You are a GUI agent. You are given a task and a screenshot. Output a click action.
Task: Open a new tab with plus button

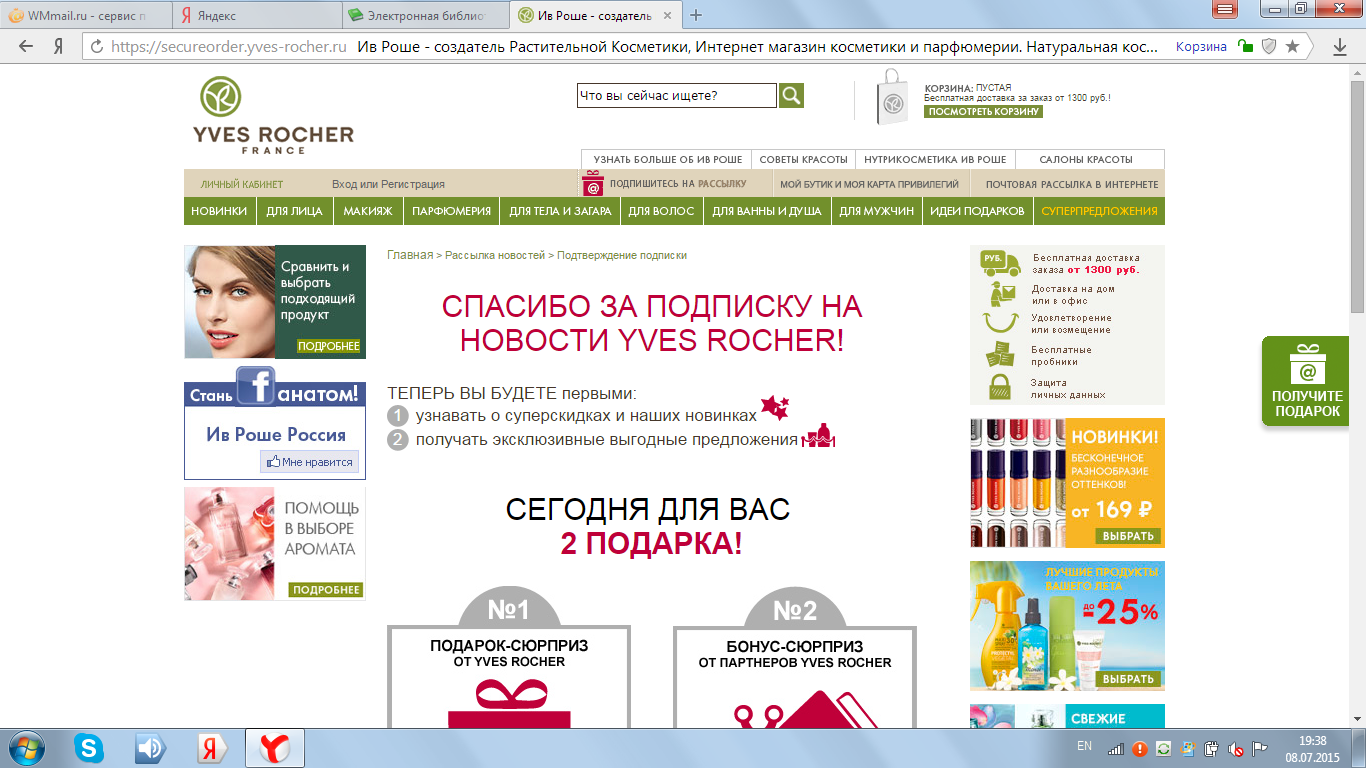click(x=697, y=15)
